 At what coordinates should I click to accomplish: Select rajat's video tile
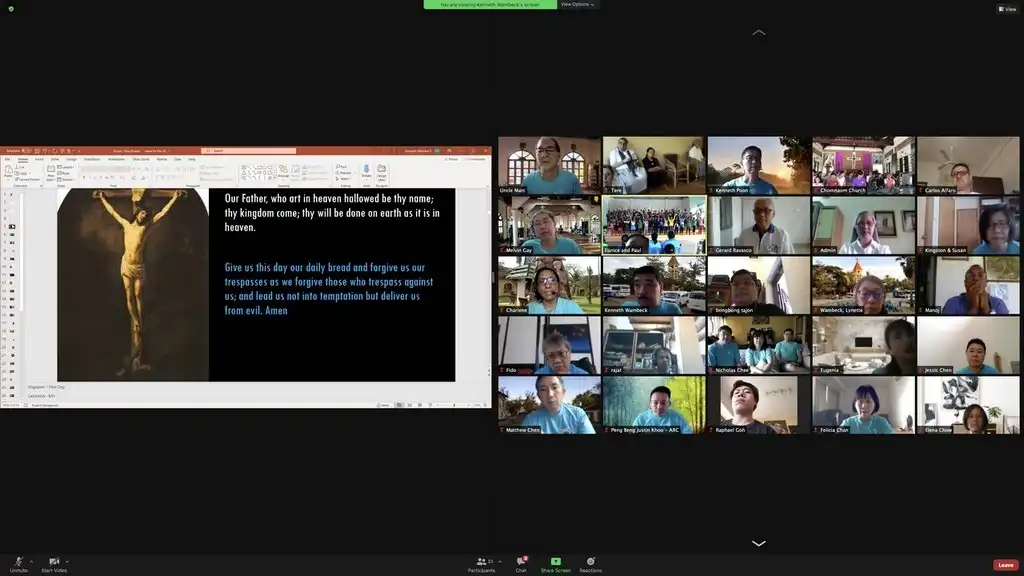[x=654, y=345]
